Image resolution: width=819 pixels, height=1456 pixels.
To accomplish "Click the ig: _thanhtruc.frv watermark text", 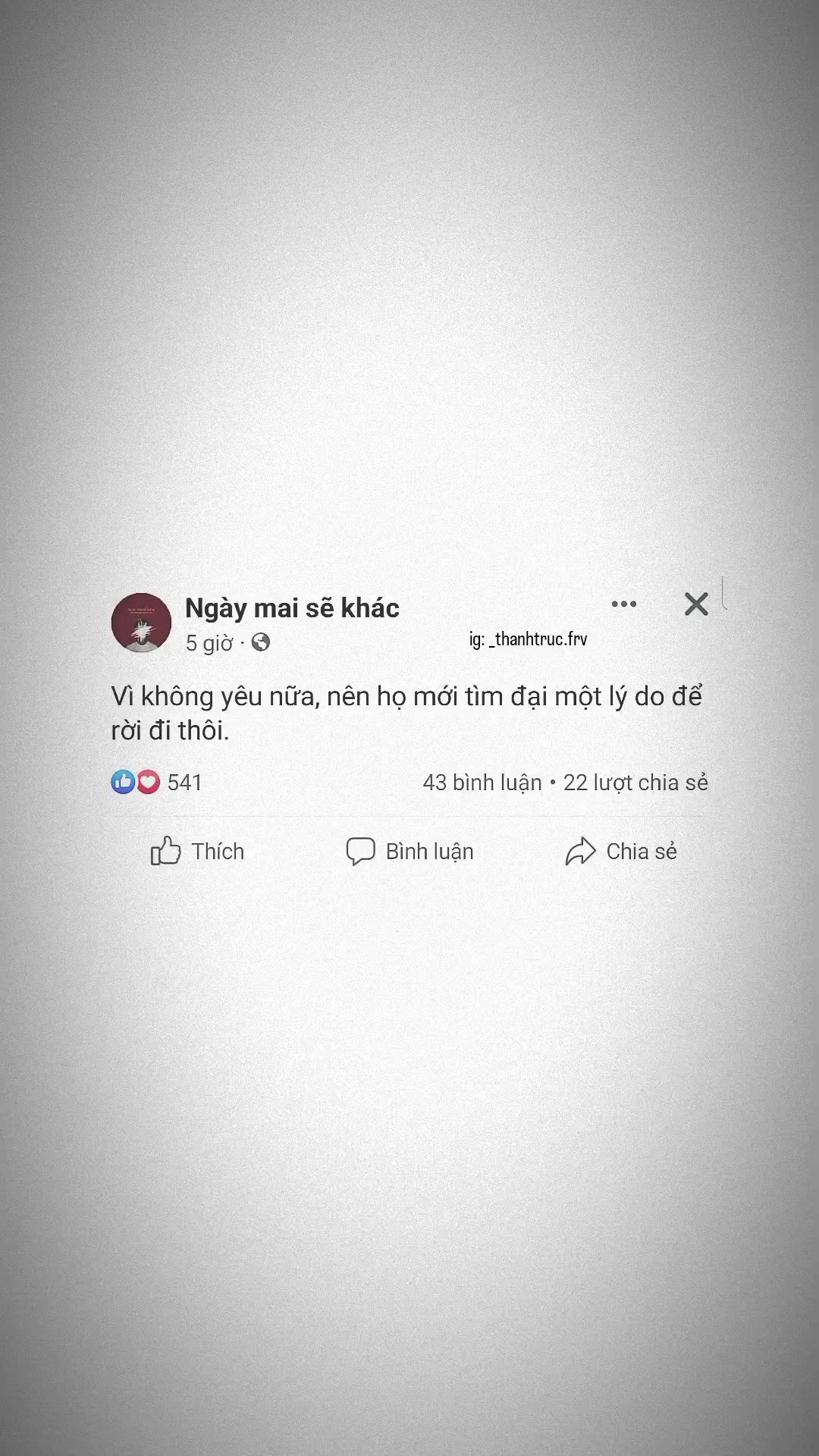I will (x=528, y=639).
